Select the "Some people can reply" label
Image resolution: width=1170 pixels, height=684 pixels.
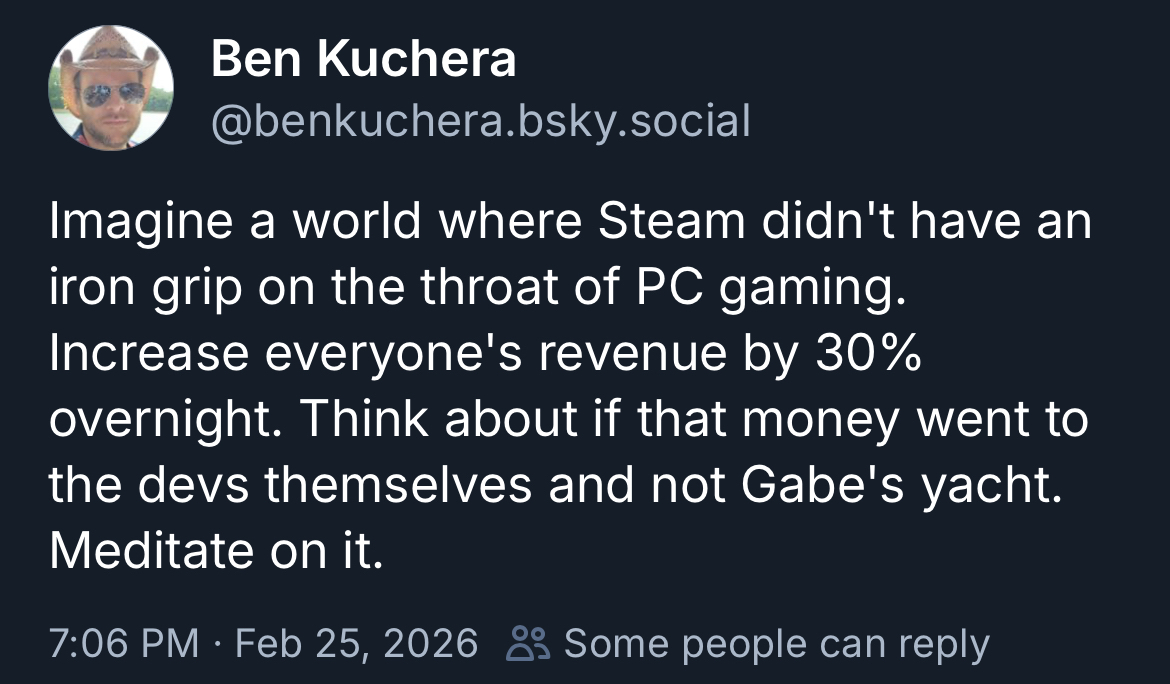776,643
